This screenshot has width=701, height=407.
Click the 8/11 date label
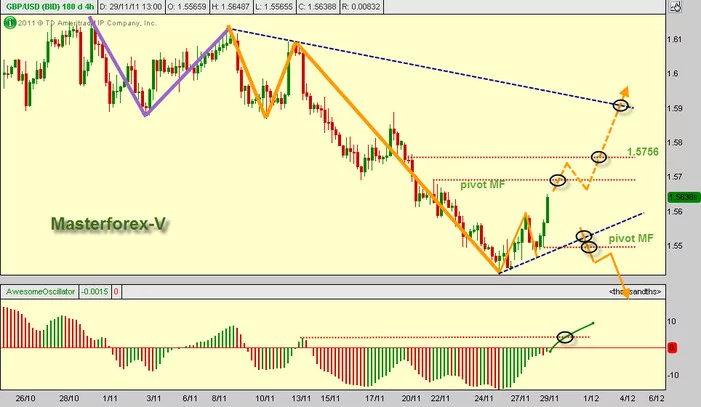219,398
